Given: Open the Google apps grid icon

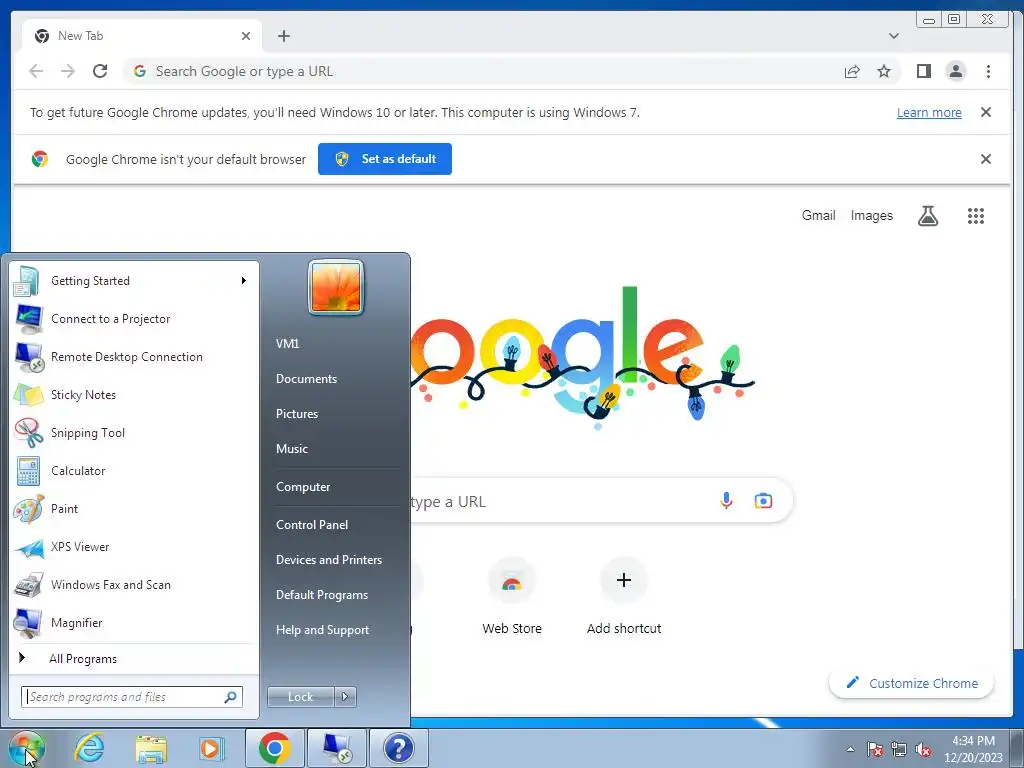Looking at the screenshot, I should [x=976, y=216].
